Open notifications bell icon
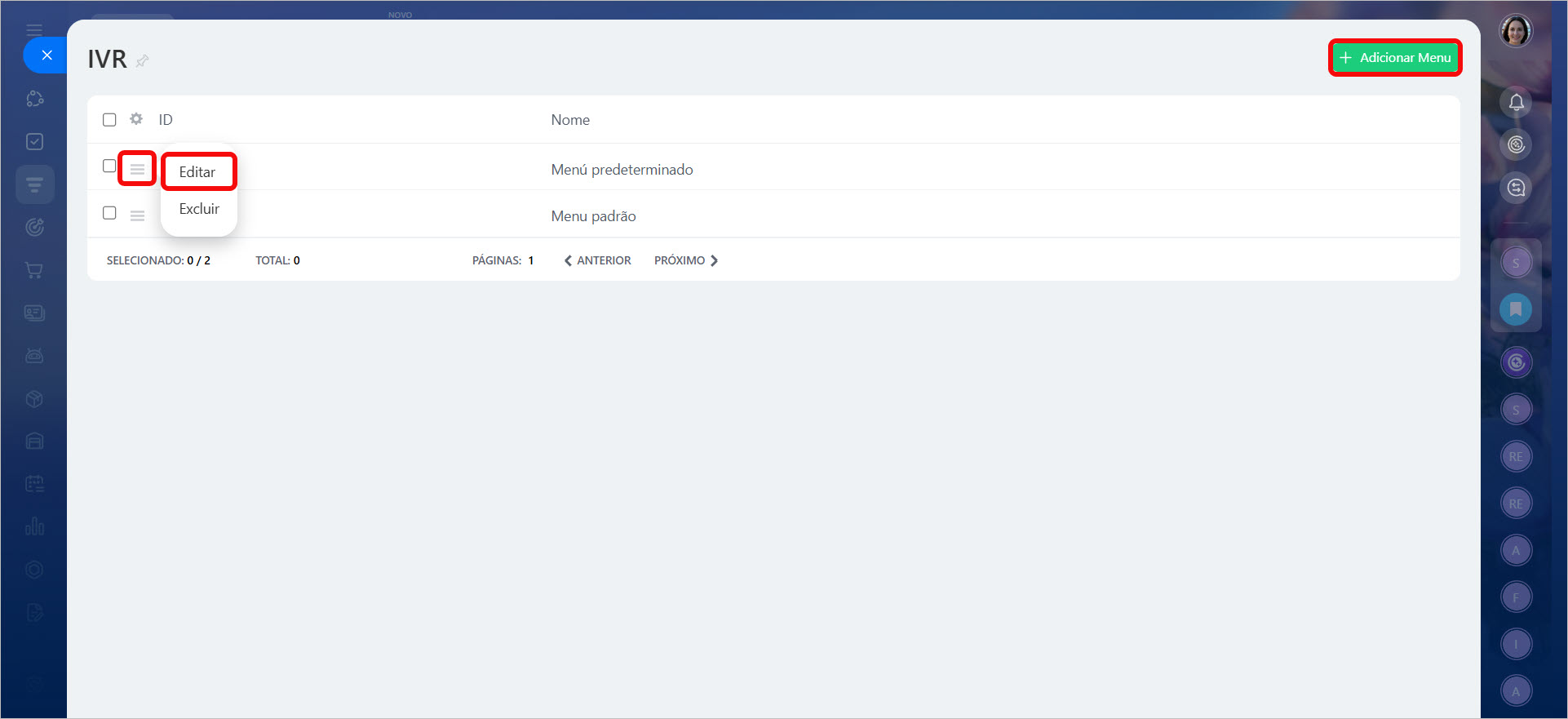1568x719 pixels. coord(1516,103)
